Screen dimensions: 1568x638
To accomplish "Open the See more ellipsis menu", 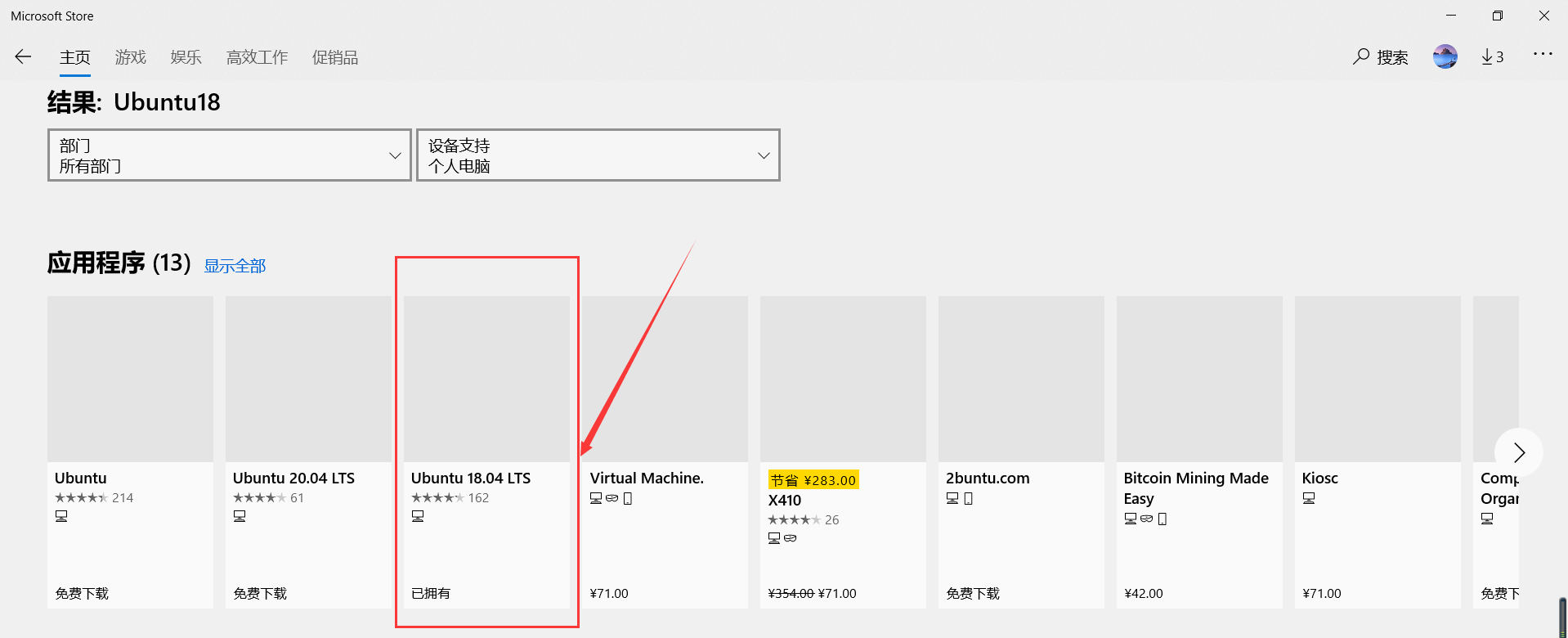I will [1543, 54].
